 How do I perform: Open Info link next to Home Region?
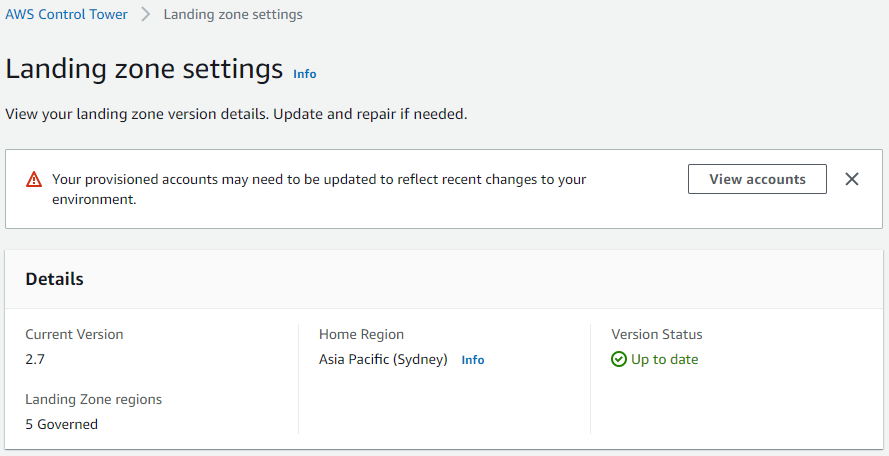point(473,360)
